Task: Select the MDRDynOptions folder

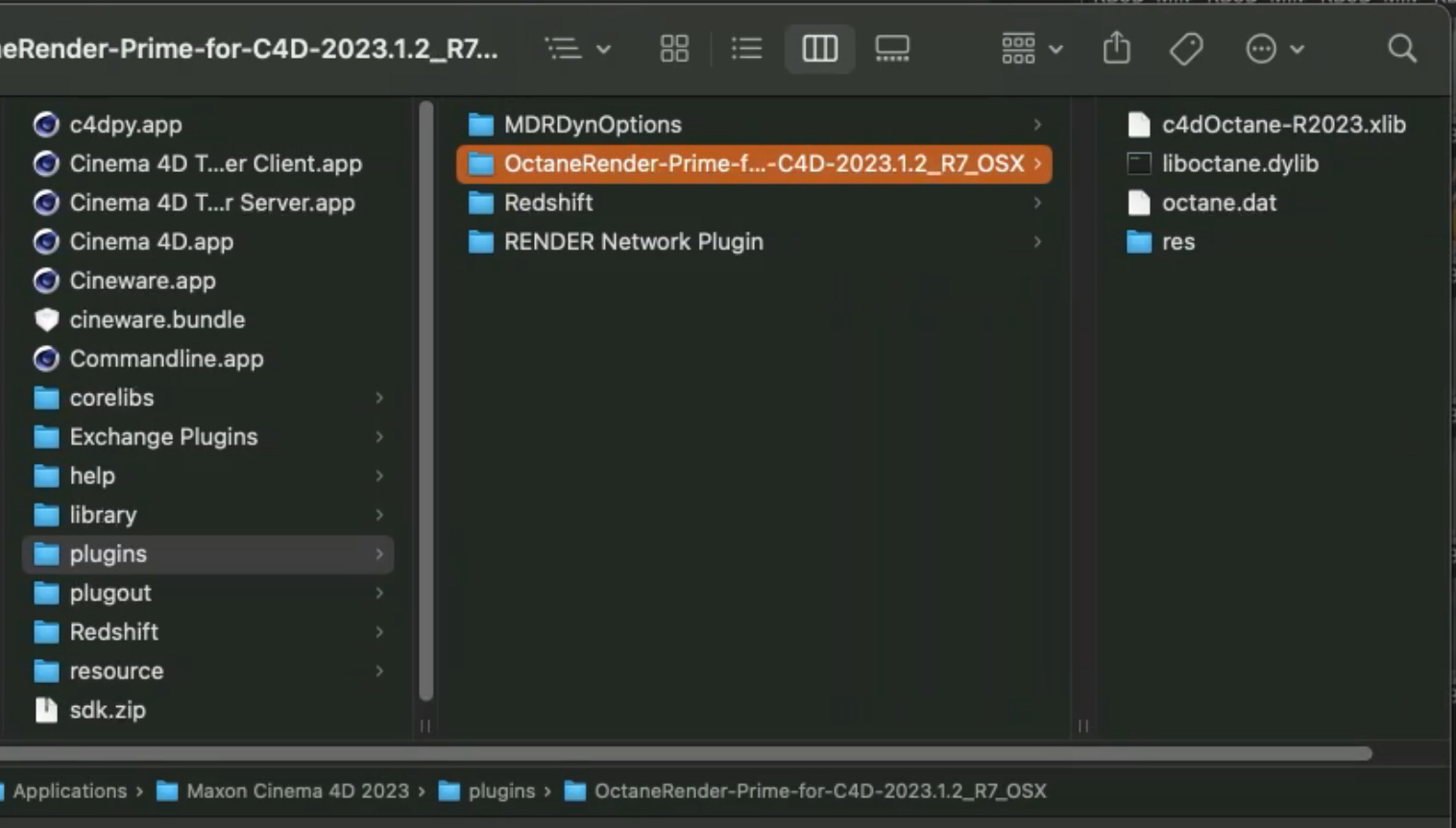Action: click(754, 124)
